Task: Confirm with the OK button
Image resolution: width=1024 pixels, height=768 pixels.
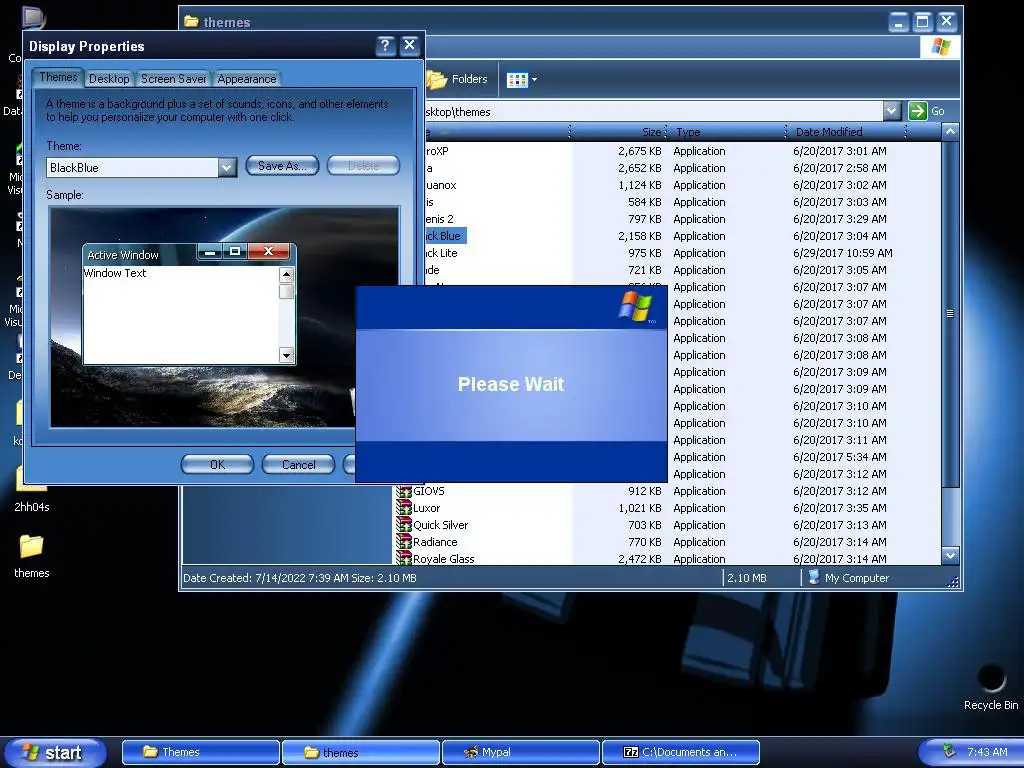Action: point(217,464)
